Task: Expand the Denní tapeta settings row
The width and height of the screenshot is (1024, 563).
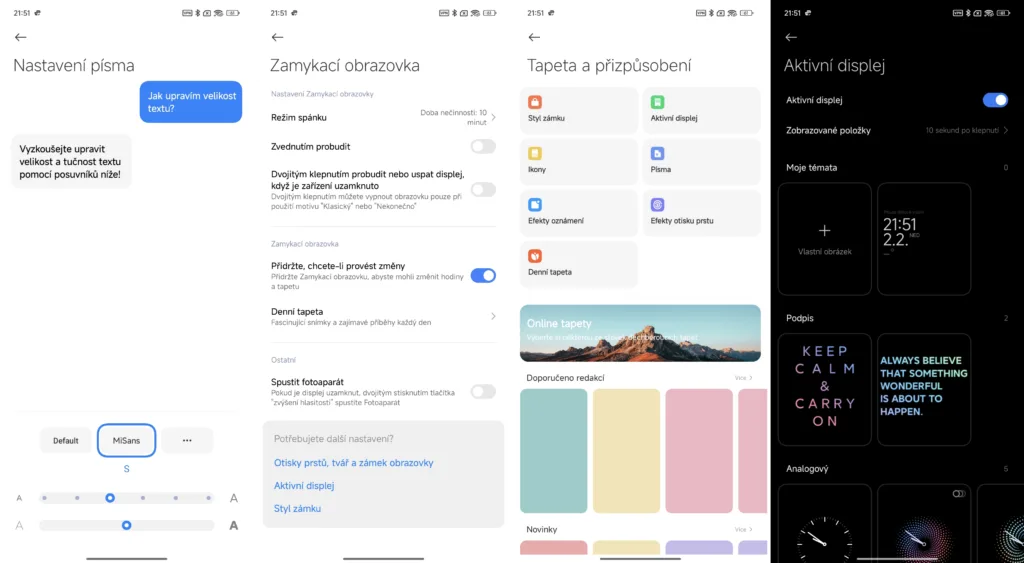Action: pos(384,316)
